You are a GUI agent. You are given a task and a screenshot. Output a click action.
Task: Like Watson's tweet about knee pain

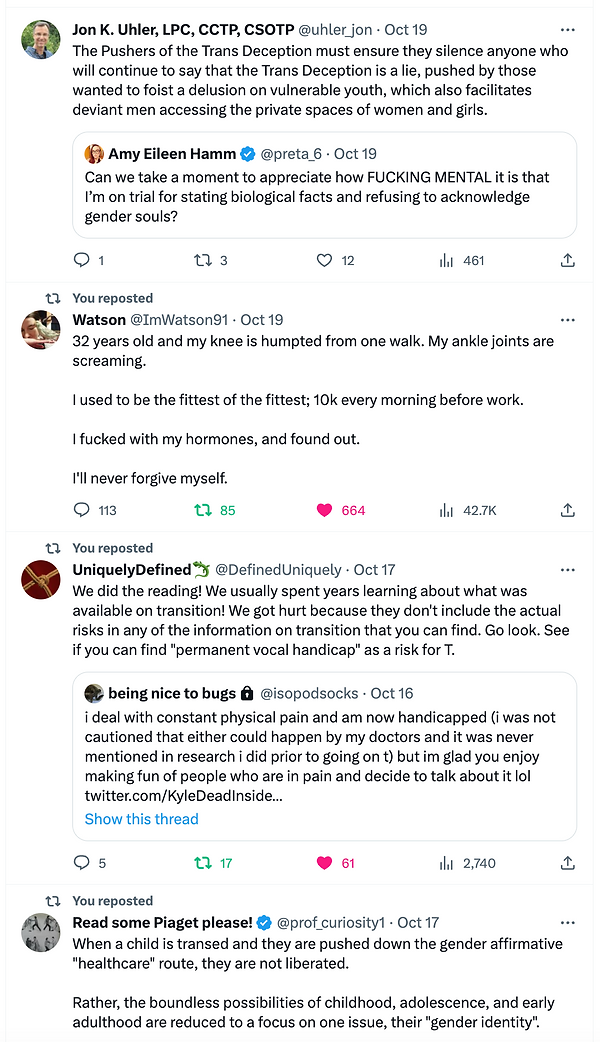pyautogui.click(x=324, y=510)
